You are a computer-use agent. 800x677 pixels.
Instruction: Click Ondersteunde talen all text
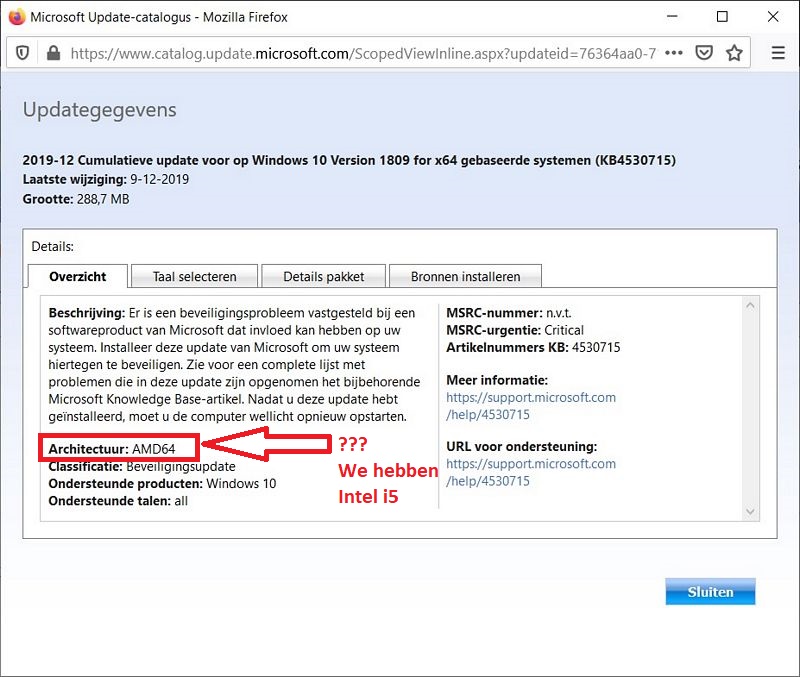[118, 501]
